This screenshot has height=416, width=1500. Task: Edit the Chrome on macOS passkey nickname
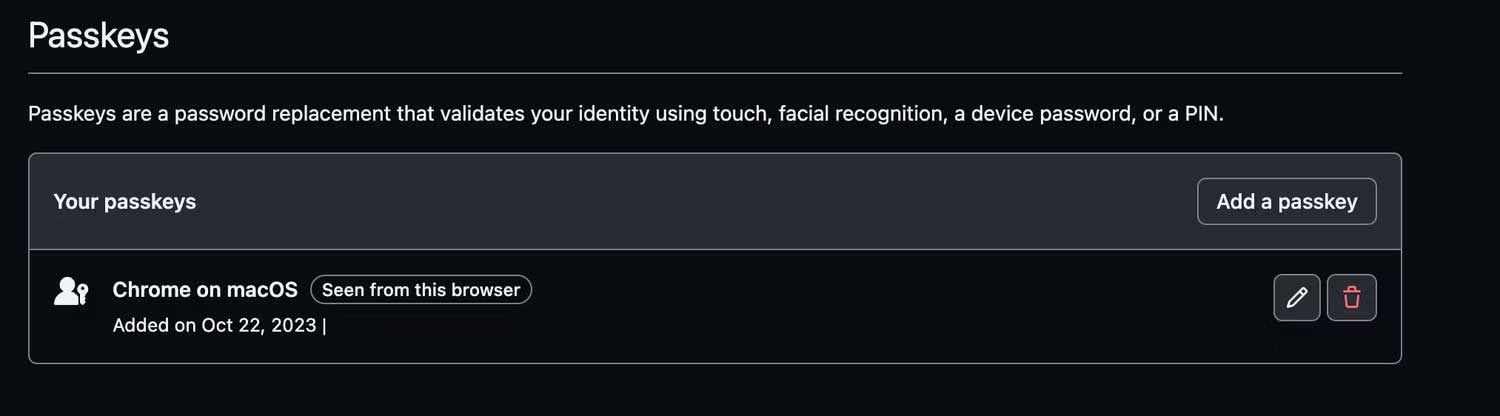[1296, 298]
